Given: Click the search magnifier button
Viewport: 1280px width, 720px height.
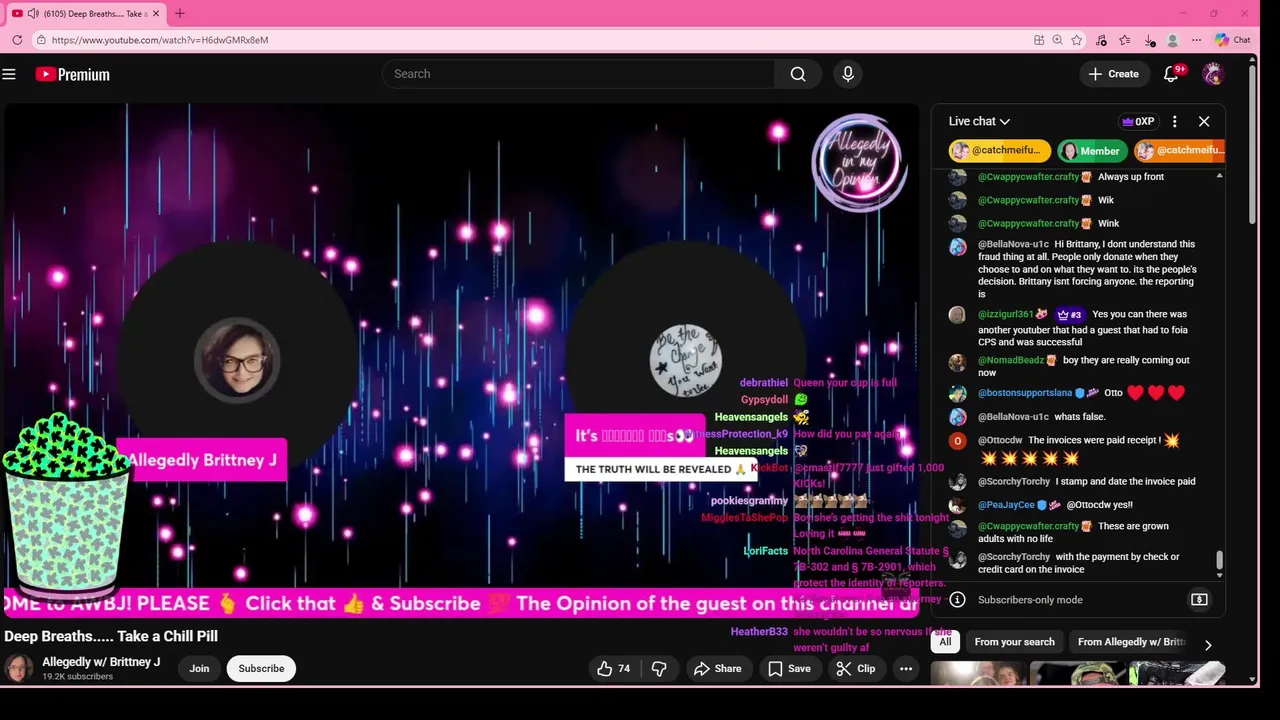Looking at the screenshot, I should tap(798, 74).
